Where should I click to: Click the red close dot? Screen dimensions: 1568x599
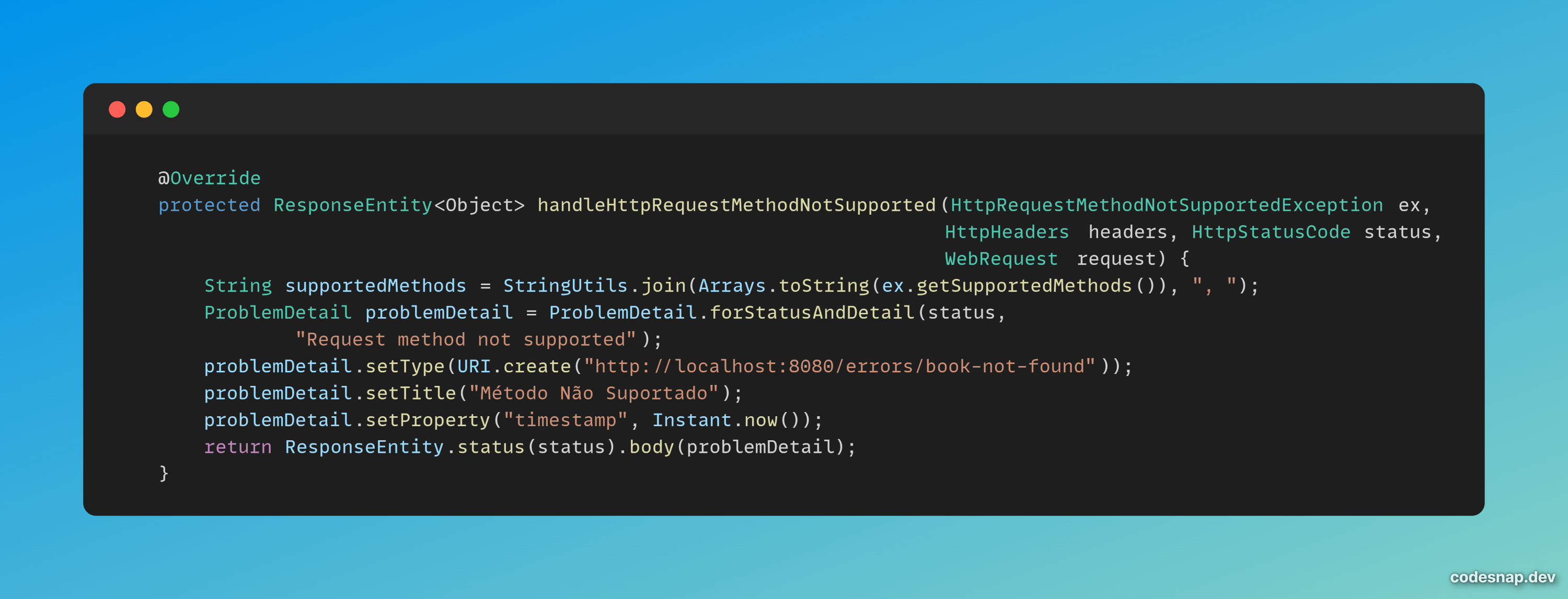coord(117,110)
